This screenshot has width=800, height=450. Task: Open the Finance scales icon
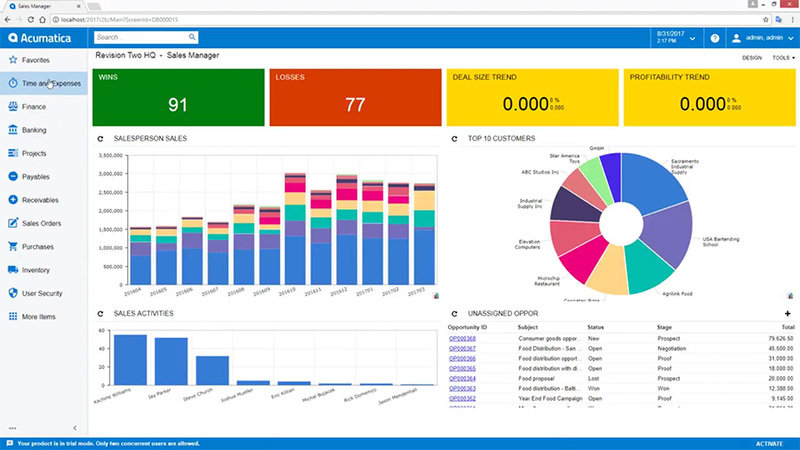pos(13,106)
